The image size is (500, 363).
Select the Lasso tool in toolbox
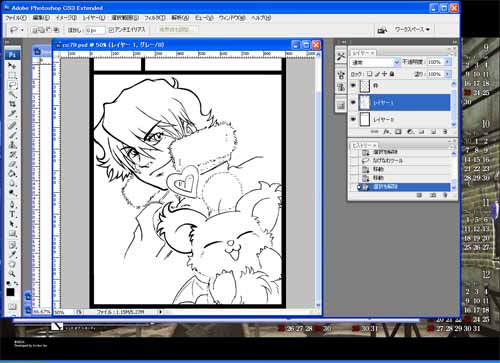click(12, 85)
